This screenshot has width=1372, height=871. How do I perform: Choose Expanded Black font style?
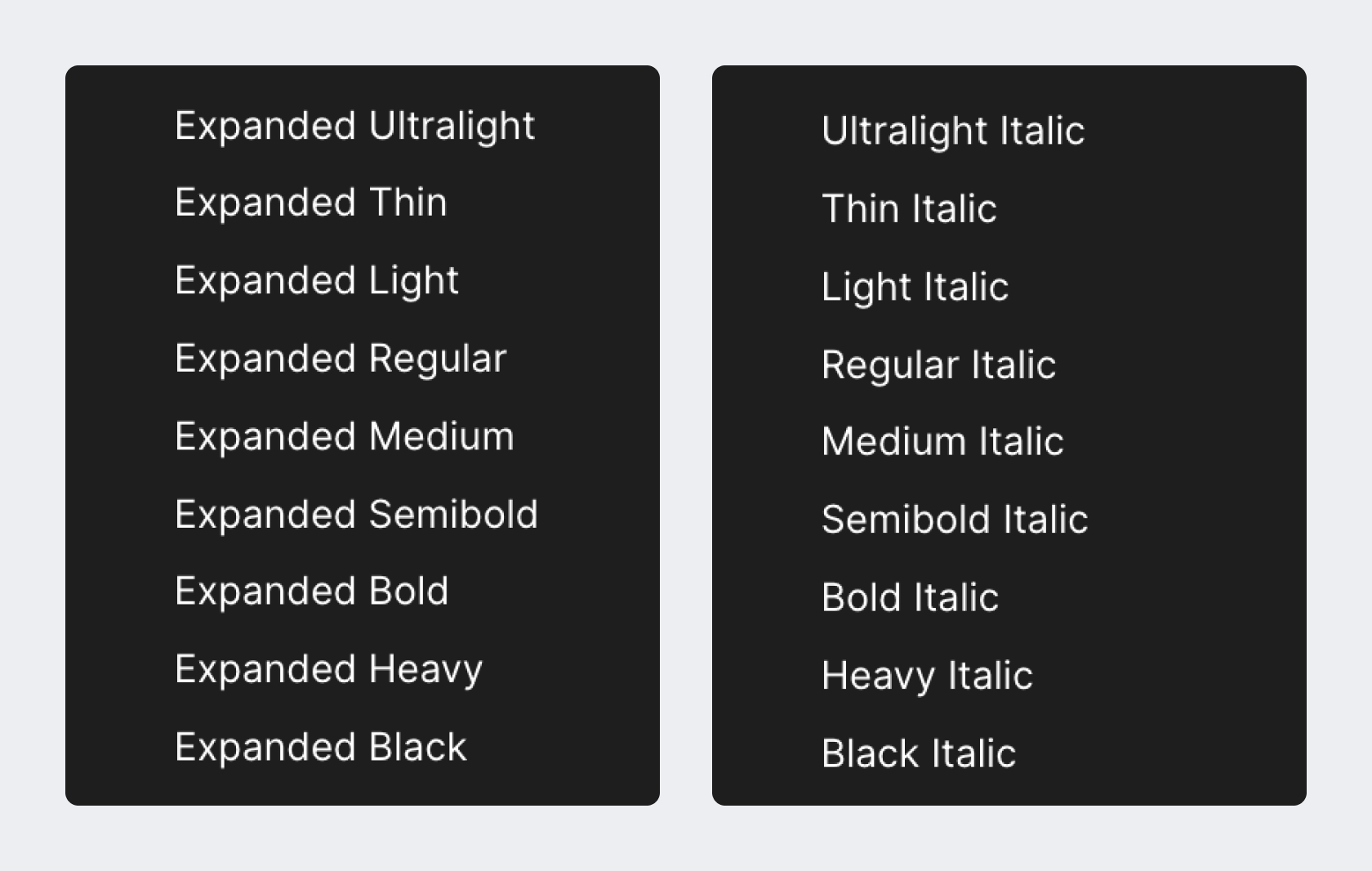[x=320, y=747]
